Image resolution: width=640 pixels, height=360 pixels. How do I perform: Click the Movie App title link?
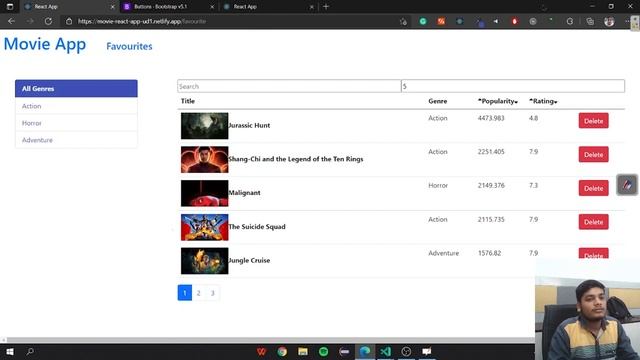pos(45,44)
